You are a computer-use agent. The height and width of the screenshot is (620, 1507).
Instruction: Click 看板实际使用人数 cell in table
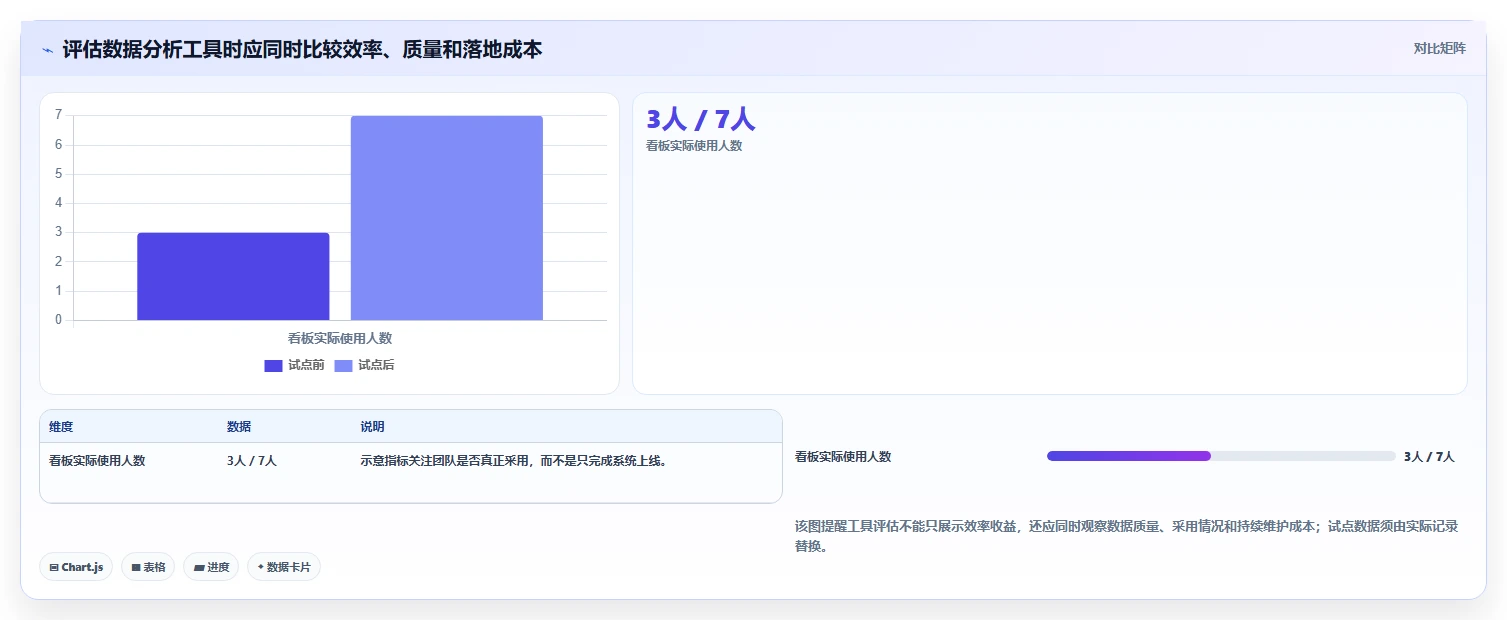[x=97, y=461]
